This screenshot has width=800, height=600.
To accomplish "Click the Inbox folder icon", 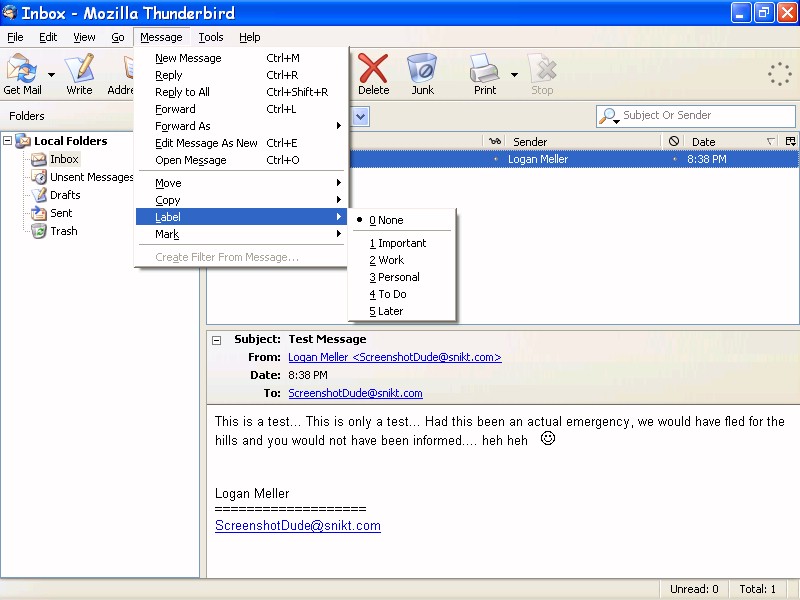I will point(39,160).
